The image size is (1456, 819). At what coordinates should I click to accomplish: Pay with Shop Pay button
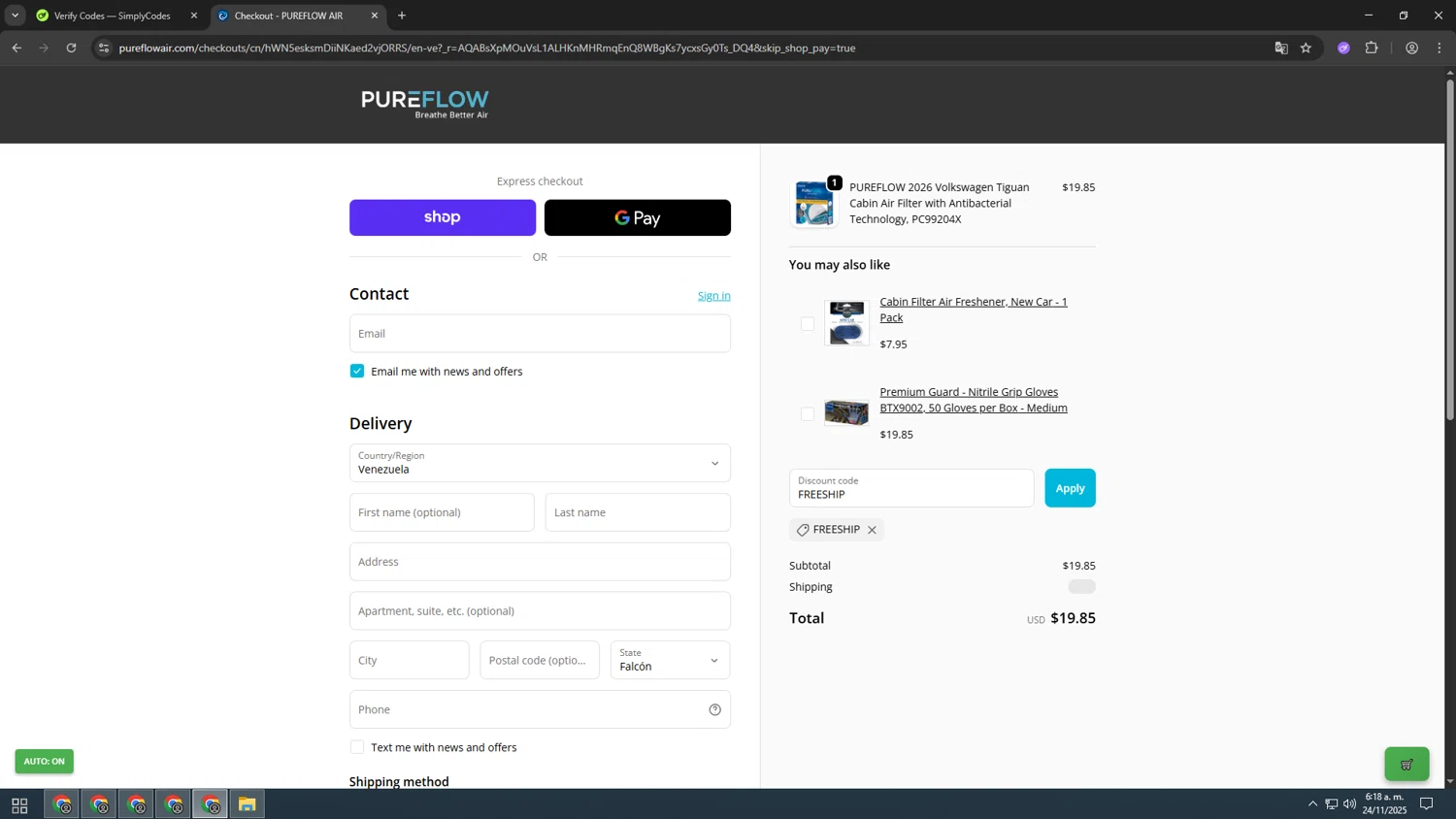coord(443,217)
